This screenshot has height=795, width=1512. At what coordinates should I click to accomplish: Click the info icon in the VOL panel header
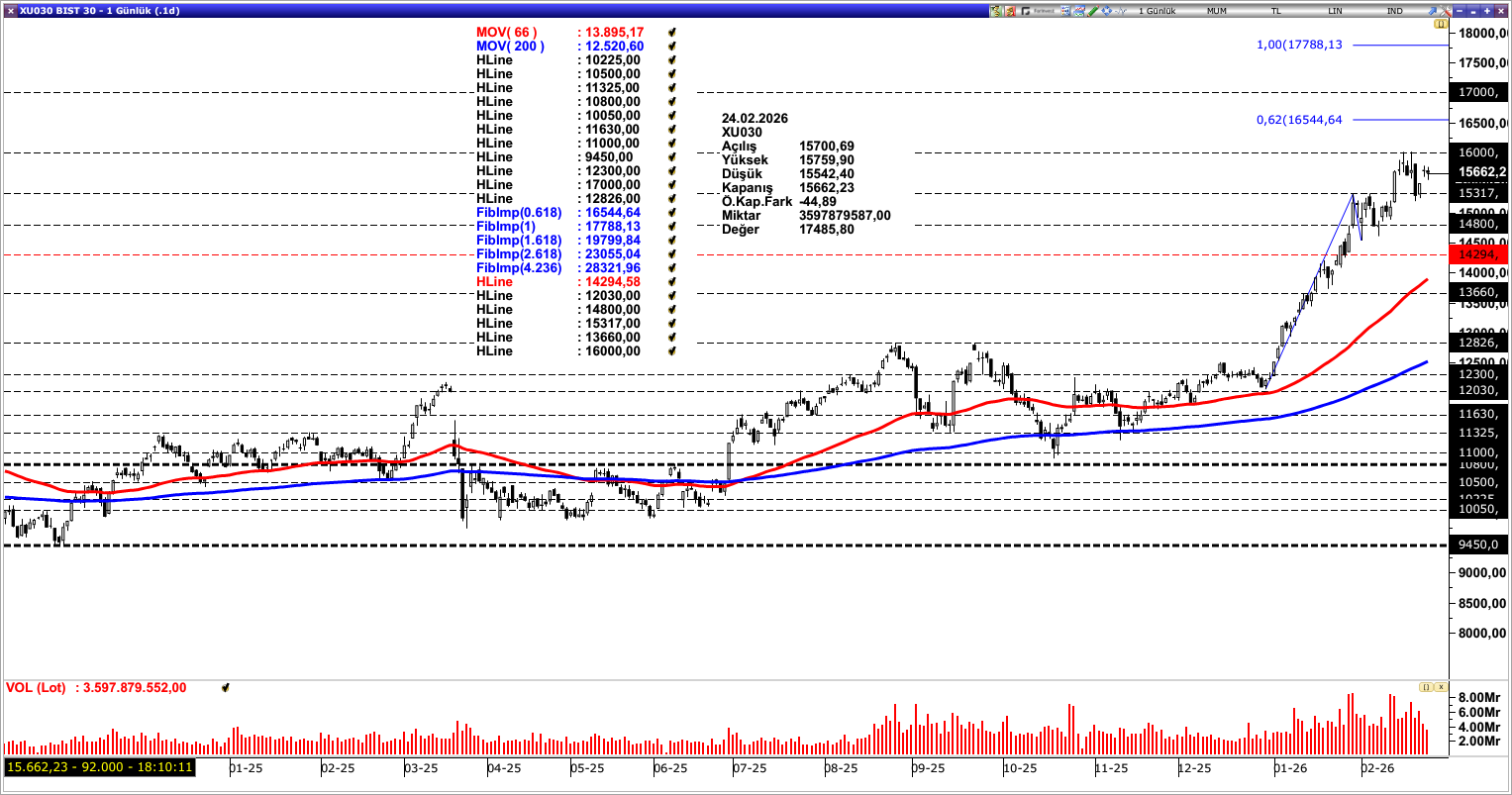point(1426,686)
